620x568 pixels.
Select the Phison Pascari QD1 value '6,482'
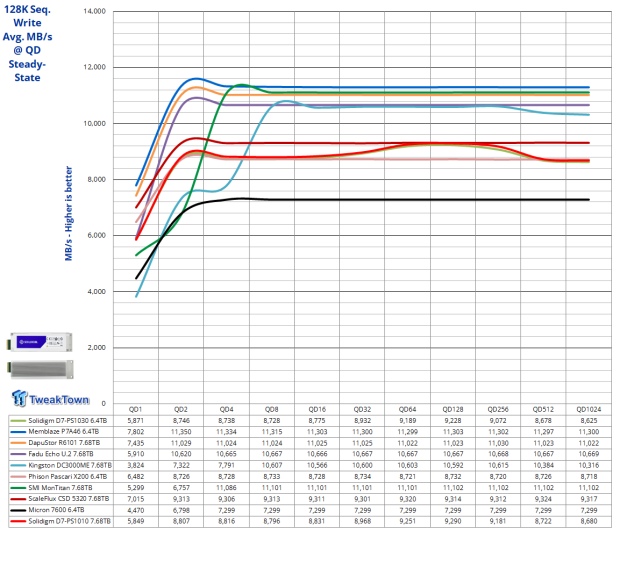[136, 477]
